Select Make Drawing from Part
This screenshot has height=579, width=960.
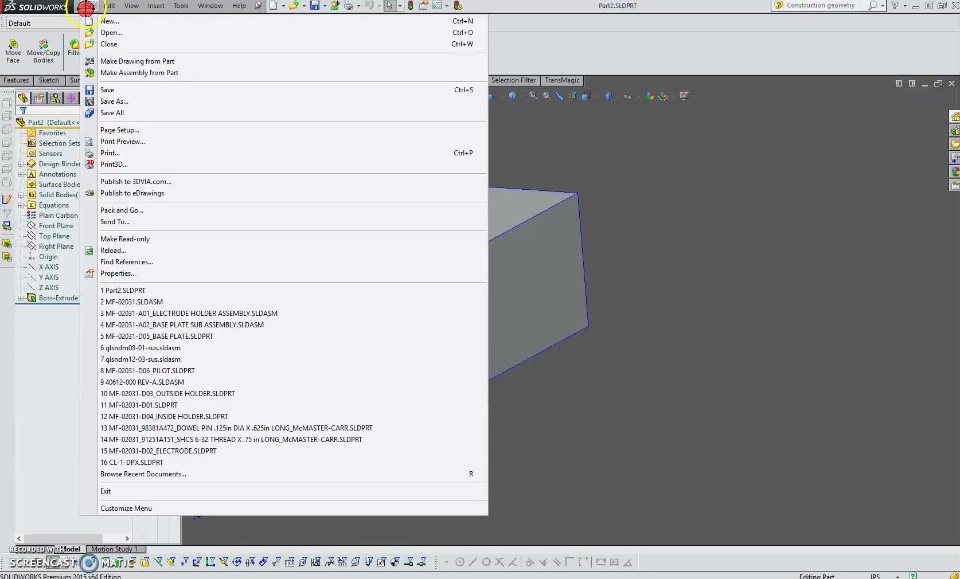pos(138,61)
